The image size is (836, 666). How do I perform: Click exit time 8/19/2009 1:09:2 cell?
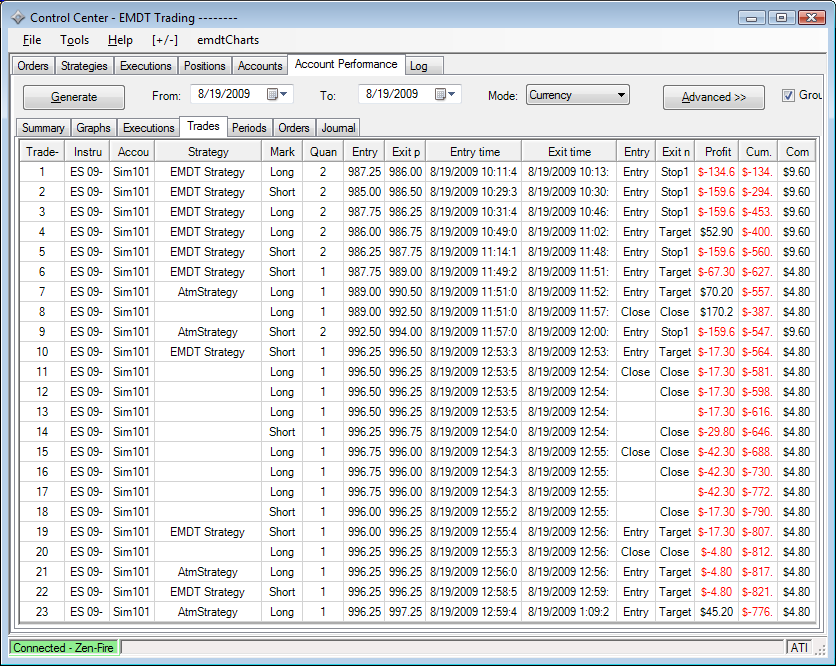click(x=568, y=612)
